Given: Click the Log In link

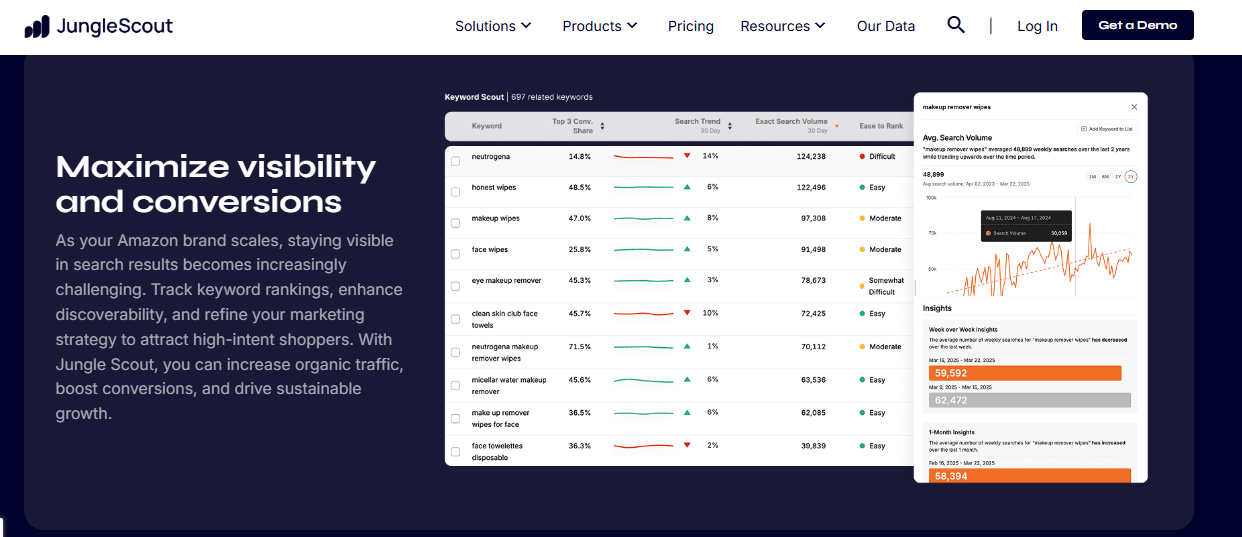Looking at the screenshot, I should coord(1037,26).
